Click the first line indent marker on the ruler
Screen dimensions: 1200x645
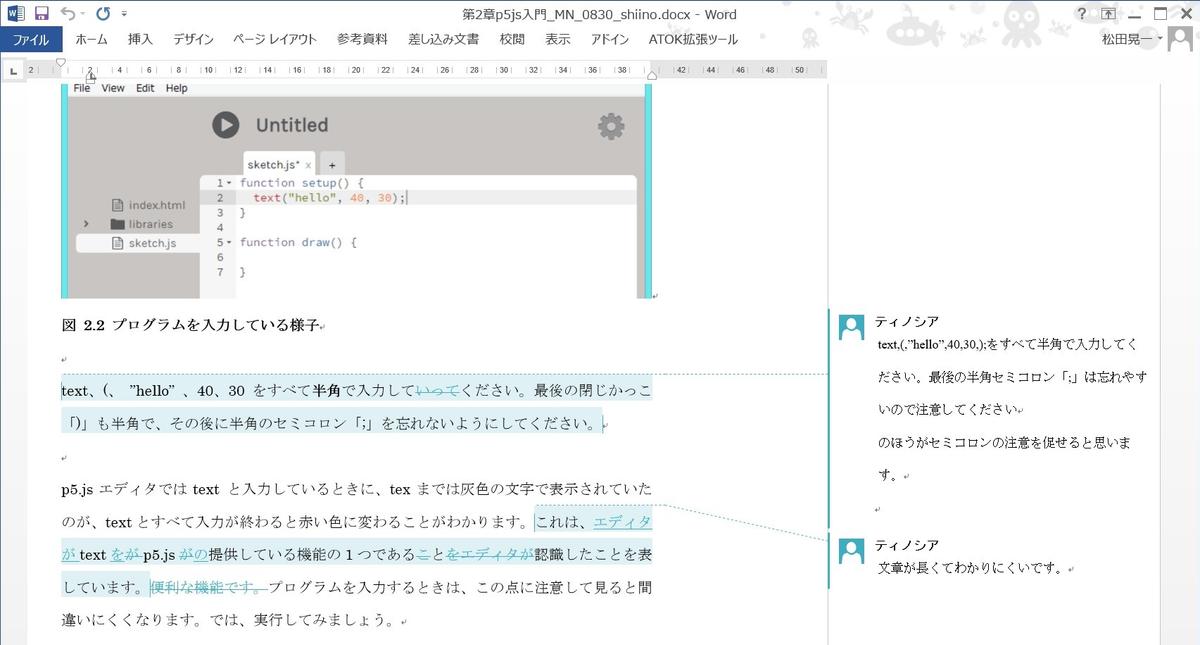pyautogui.click(x=61, y=63)
